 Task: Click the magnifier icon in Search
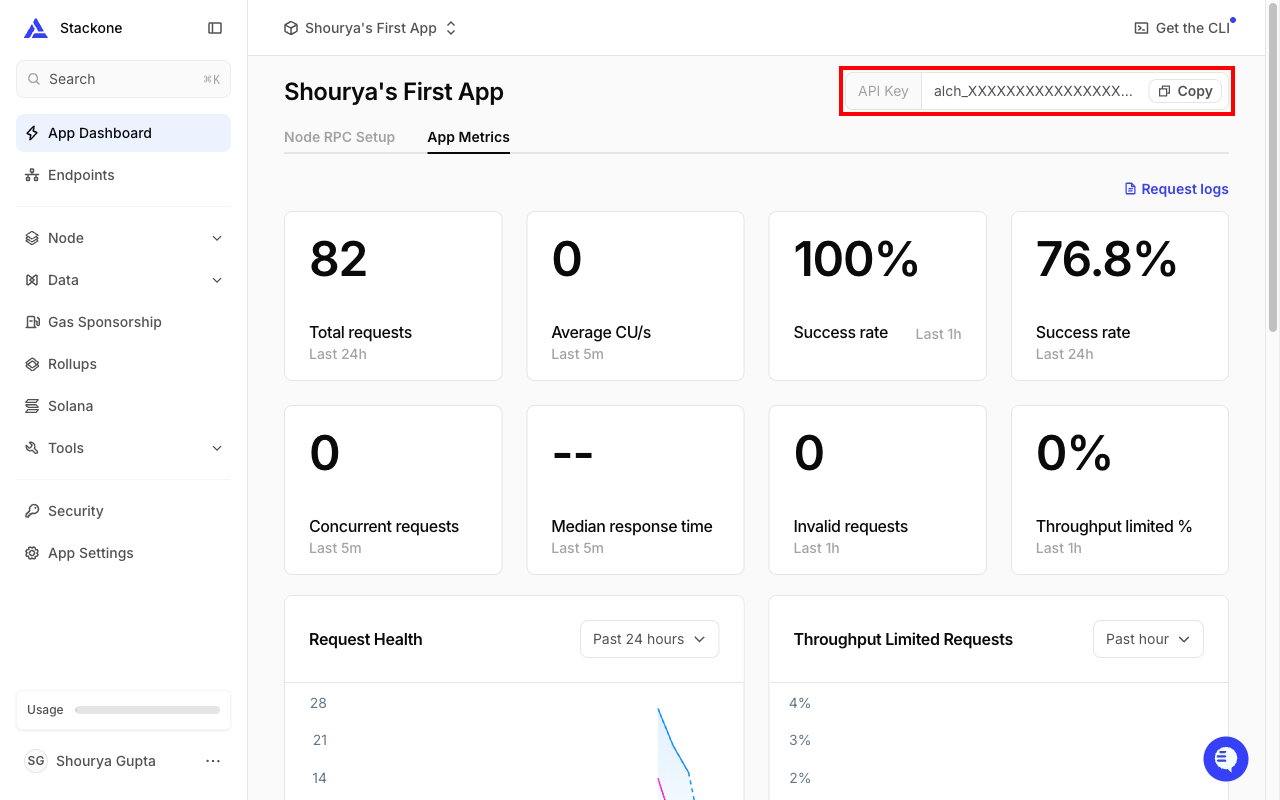click(x=34, y=79)
